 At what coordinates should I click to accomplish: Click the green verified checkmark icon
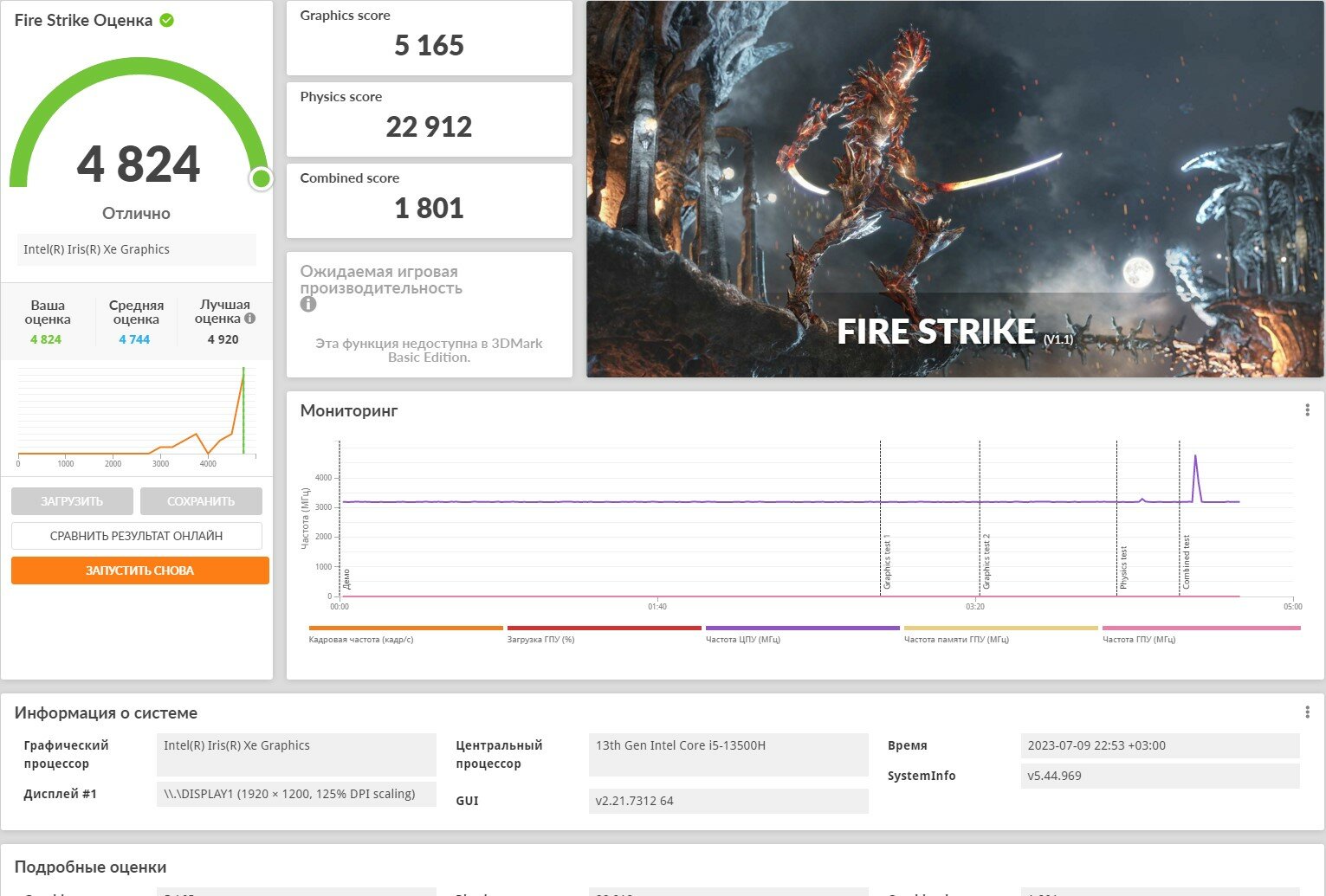tap(167, 20)
